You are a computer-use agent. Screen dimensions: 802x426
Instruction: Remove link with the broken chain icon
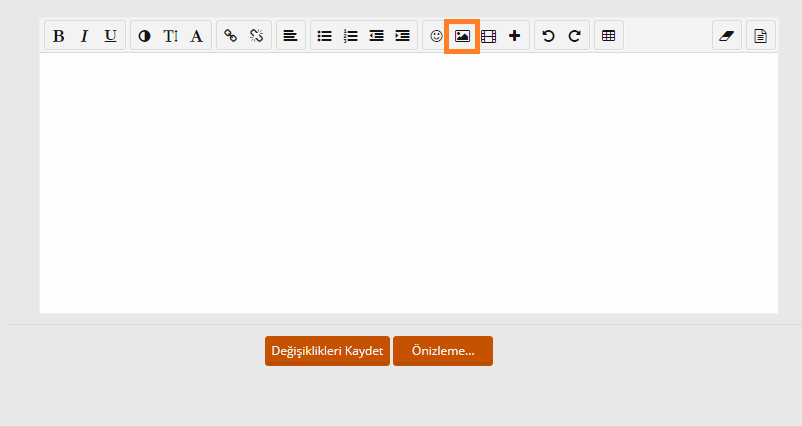(x=256, y=36)
